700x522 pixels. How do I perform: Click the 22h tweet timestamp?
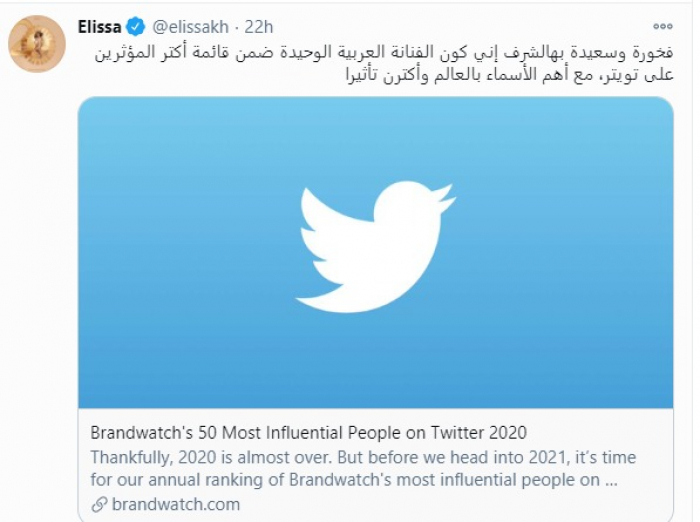pos(258,27)
